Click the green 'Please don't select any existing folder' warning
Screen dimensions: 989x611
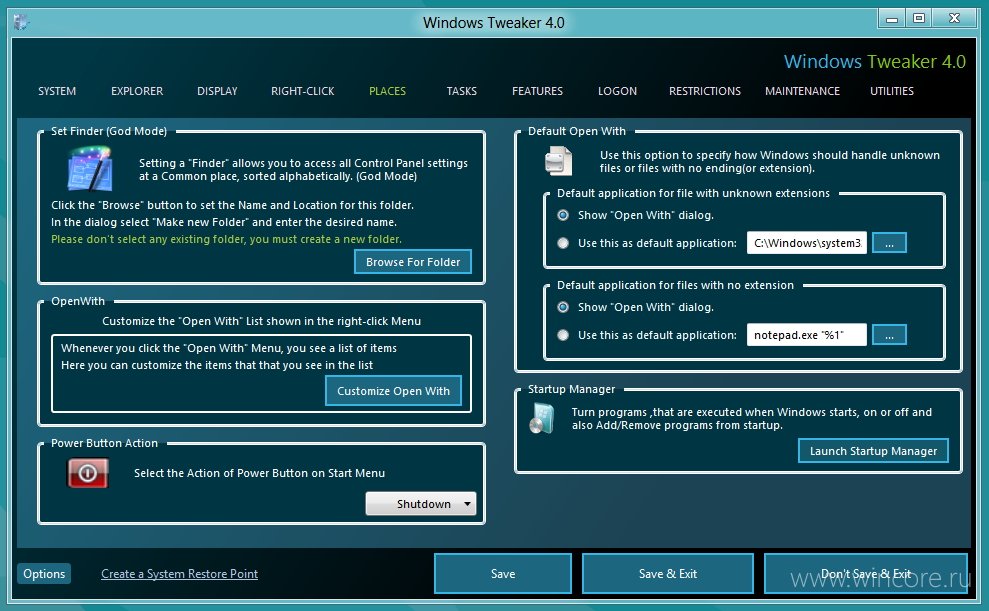pos(226,239)
